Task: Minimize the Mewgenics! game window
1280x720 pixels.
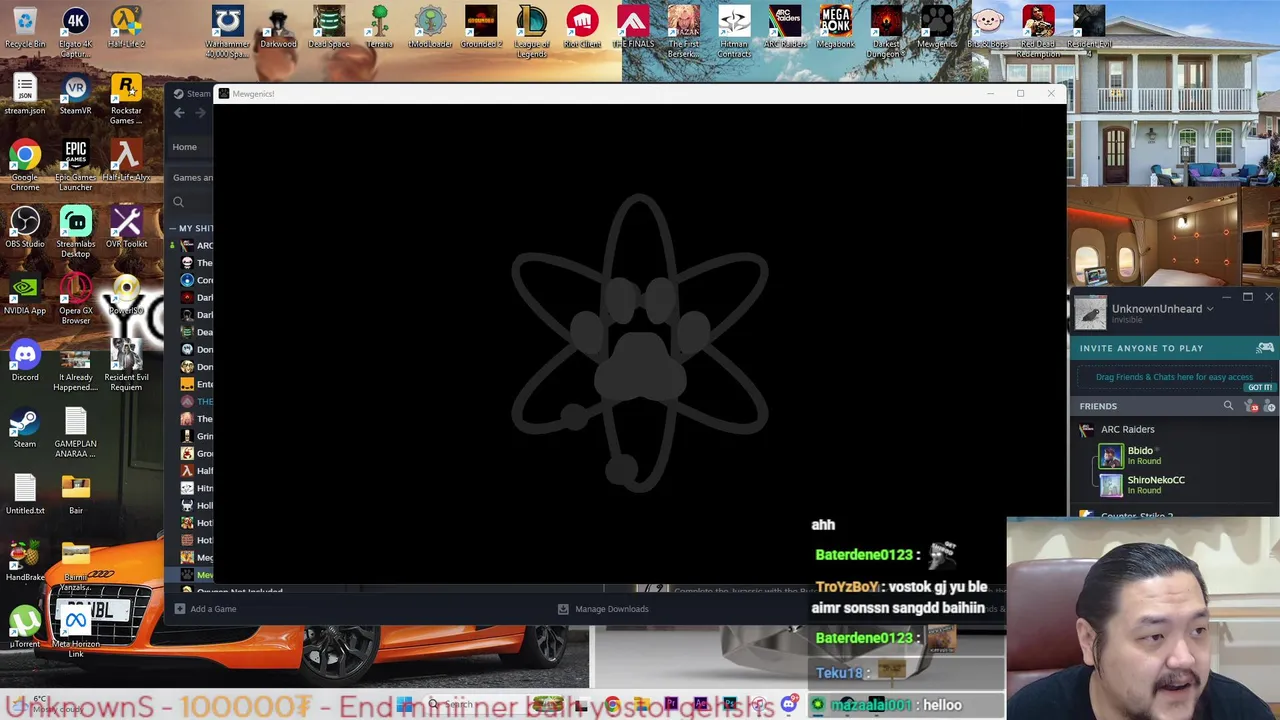Action: coord(990,94)
